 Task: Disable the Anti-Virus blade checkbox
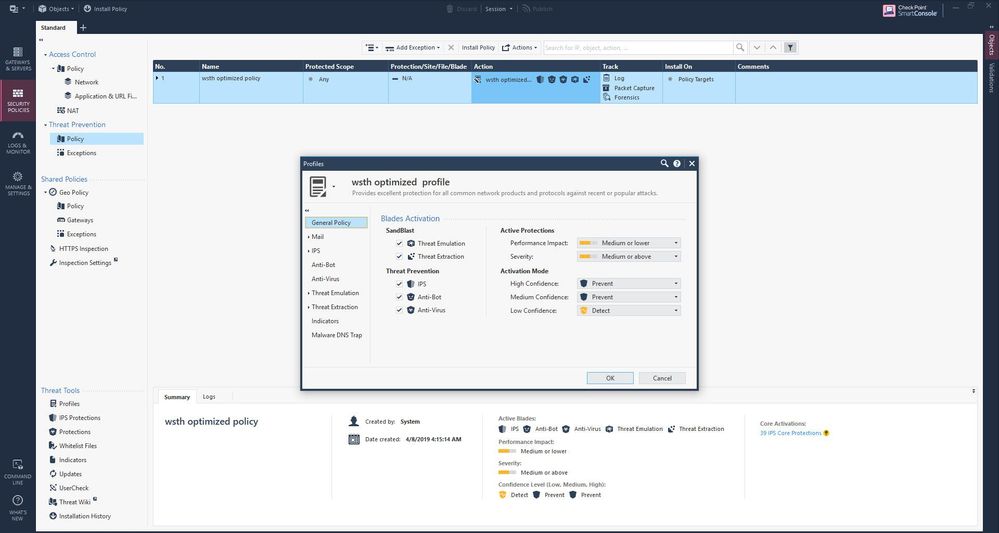[x=400, y=310]
